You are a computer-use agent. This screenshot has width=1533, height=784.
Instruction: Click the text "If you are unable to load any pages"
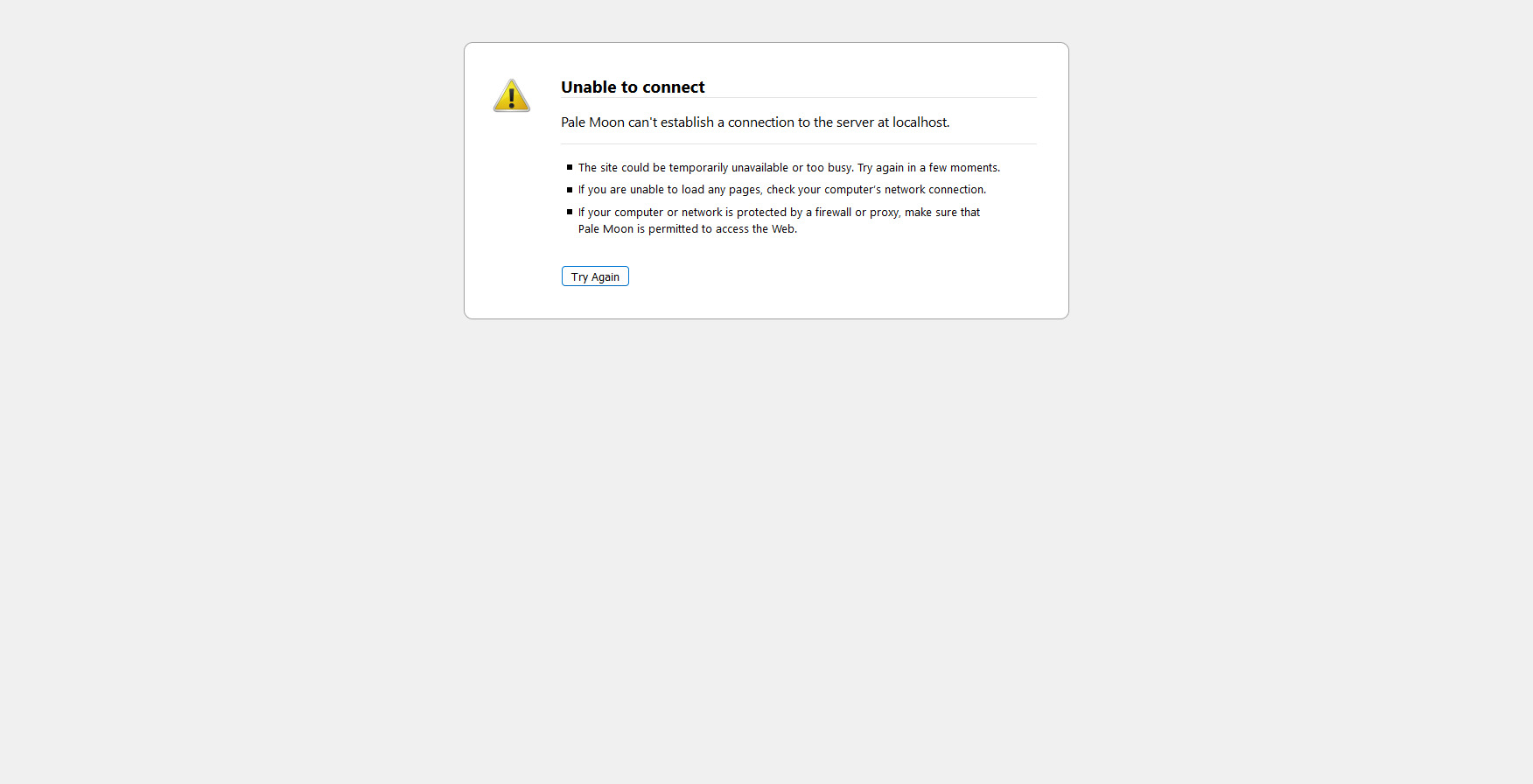point(668,190)
